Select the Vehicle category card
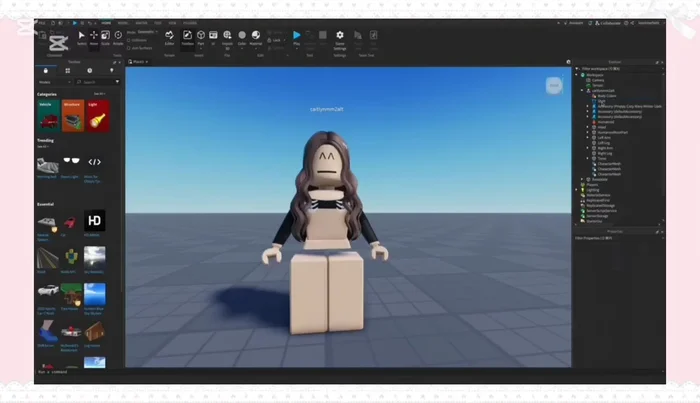The image size is (700, 403). coord(49,116)
